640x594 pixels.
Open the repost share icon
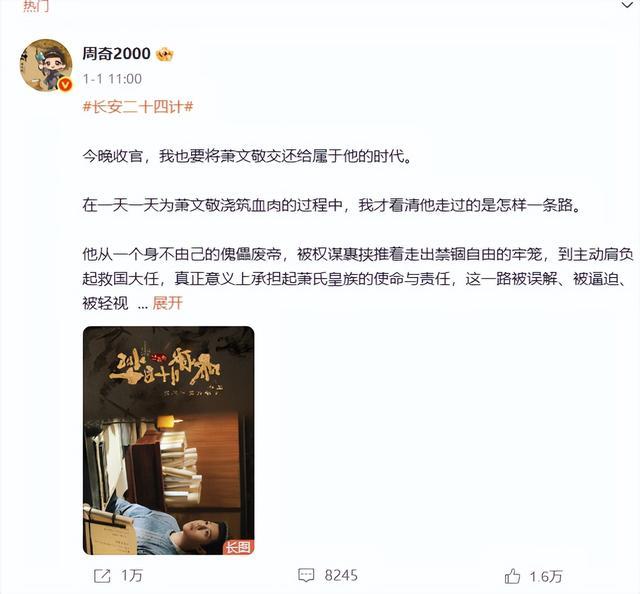click(102, 576)
